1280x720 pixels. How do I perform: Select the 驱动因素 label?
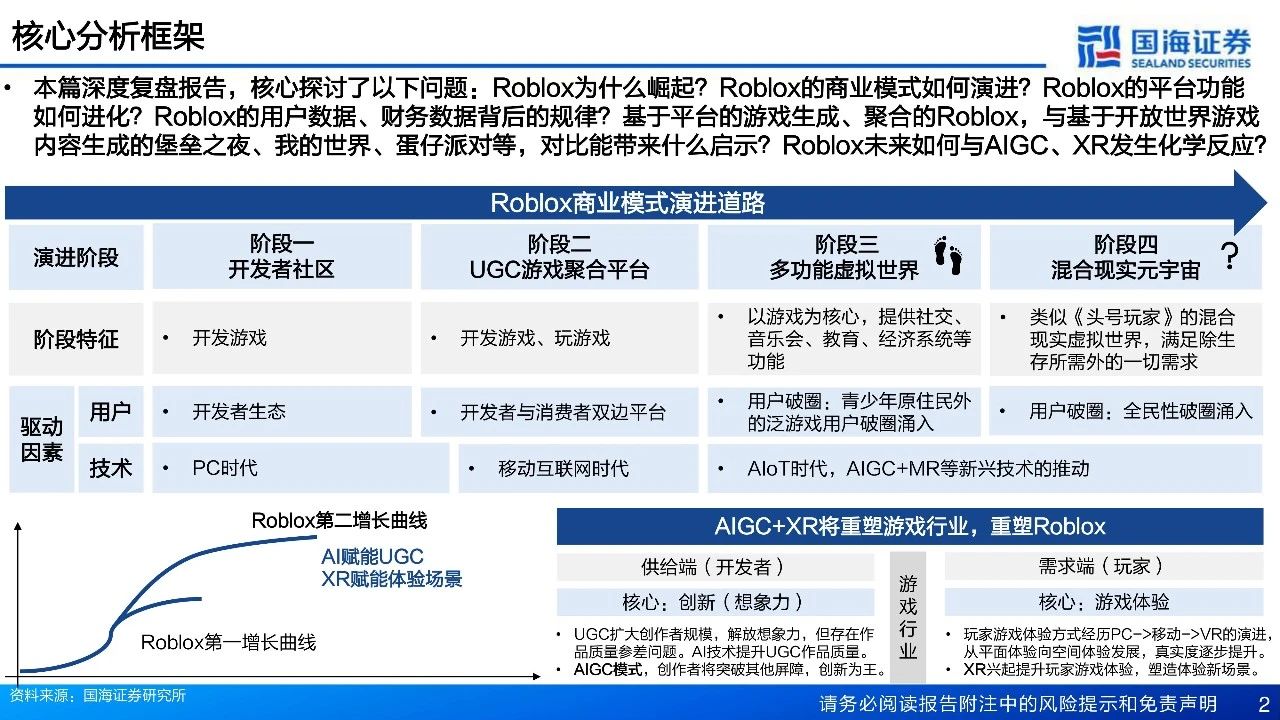(x=41, y=439)
